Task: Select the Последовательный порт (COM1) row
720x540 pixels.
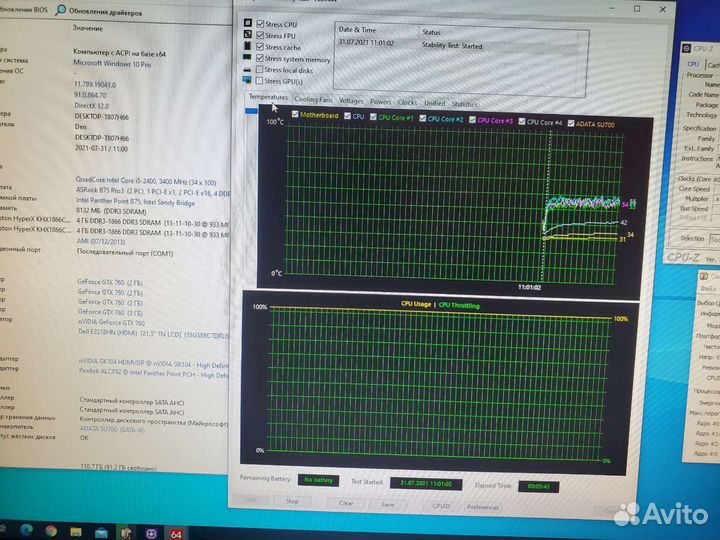Action: pos(124,252)
